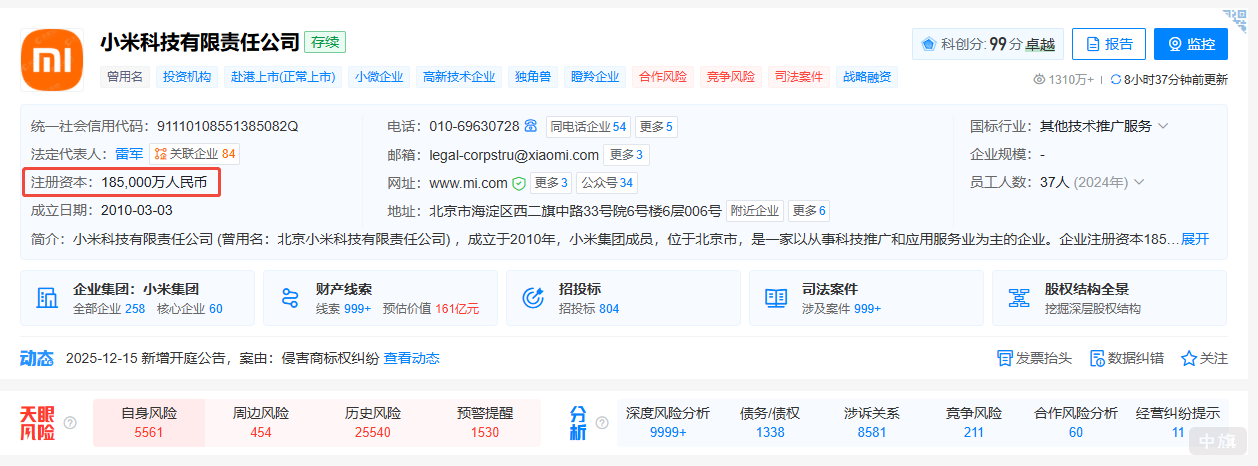
Task: Expand the company summary with 展开
Action: (x=1195, y=239)
